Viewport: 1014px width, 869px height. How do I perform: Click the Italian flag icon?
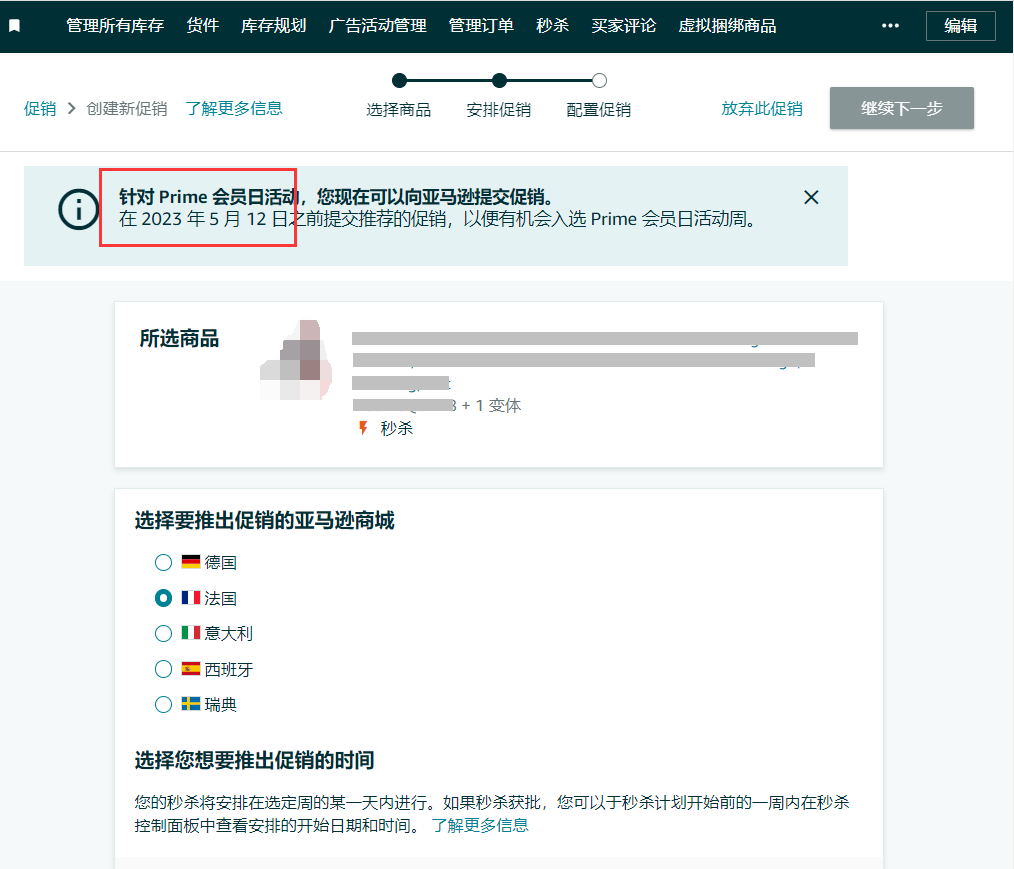click(x=191, y=632)
